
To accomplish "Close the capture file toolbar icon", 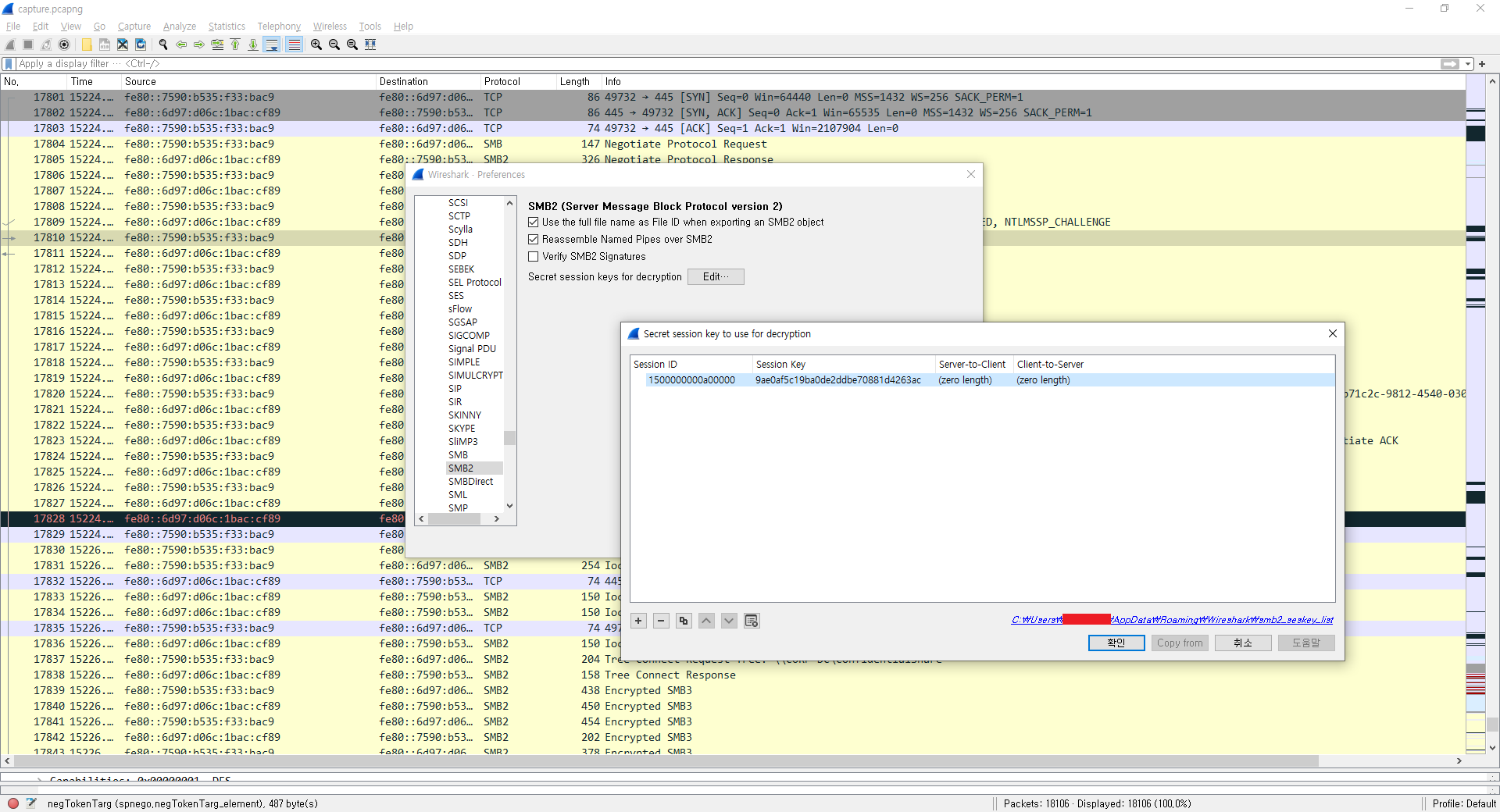I will click(123, 45).
